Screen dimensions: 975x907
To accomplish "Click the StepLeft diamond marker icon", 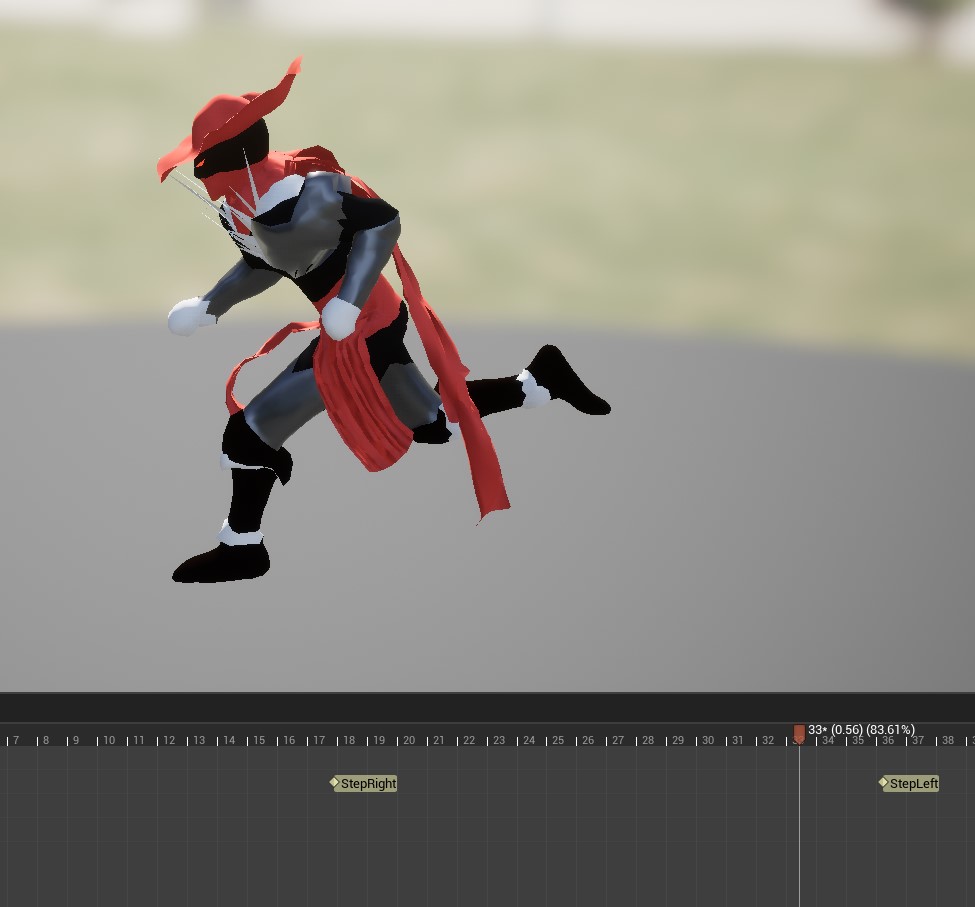I will tap(884, 783).
